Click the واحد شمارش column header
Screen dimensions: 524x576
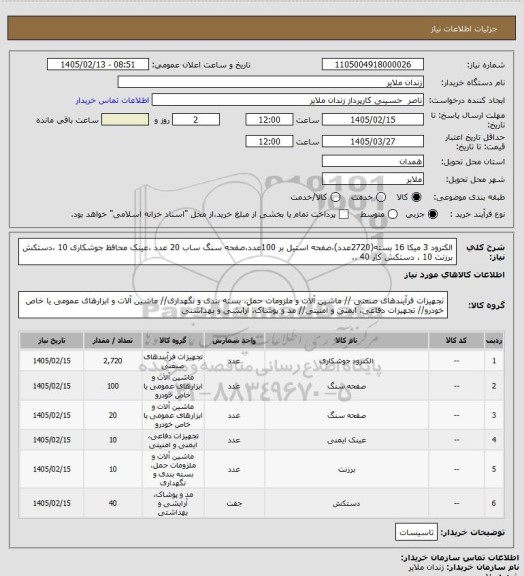click(x=234, y=341)
